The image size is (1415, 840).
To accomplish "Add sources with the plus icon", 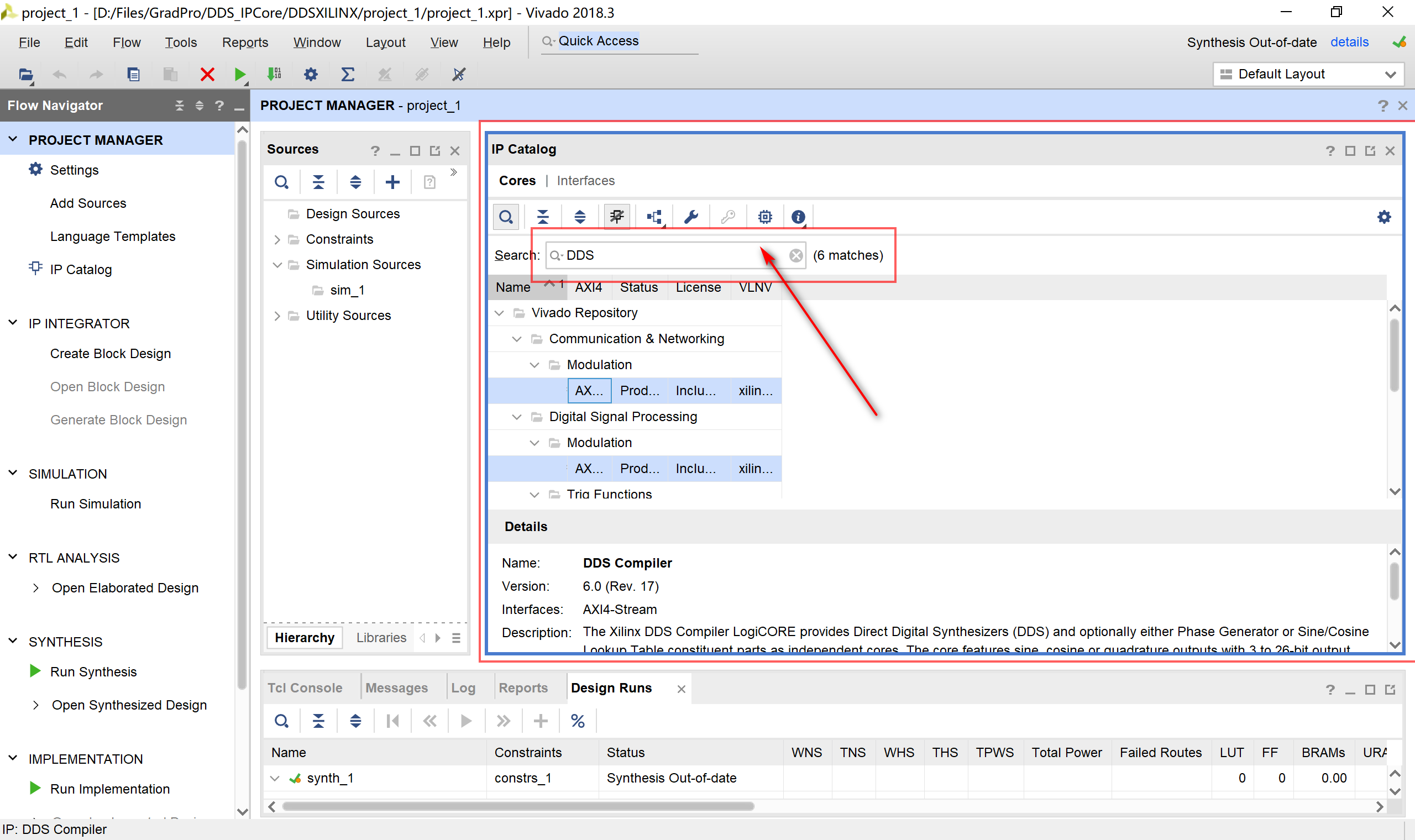I will click(x=392, y=182).
